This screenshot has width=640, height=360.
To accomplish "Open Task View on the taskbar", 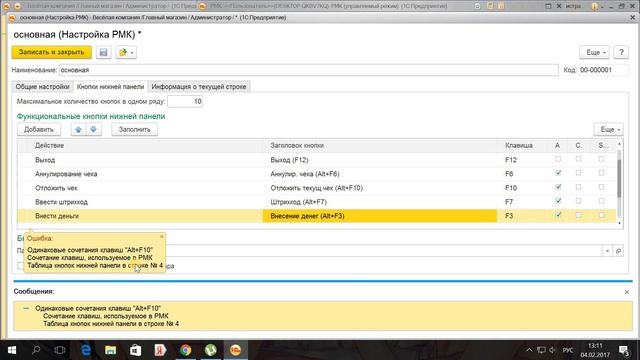I will click(x=60, y=350).
